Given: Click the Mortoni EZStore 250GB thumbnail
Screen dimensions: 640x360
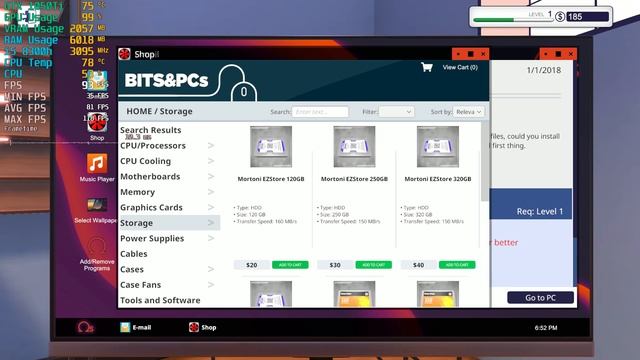Looking at the screenshot, I should 354,147.
